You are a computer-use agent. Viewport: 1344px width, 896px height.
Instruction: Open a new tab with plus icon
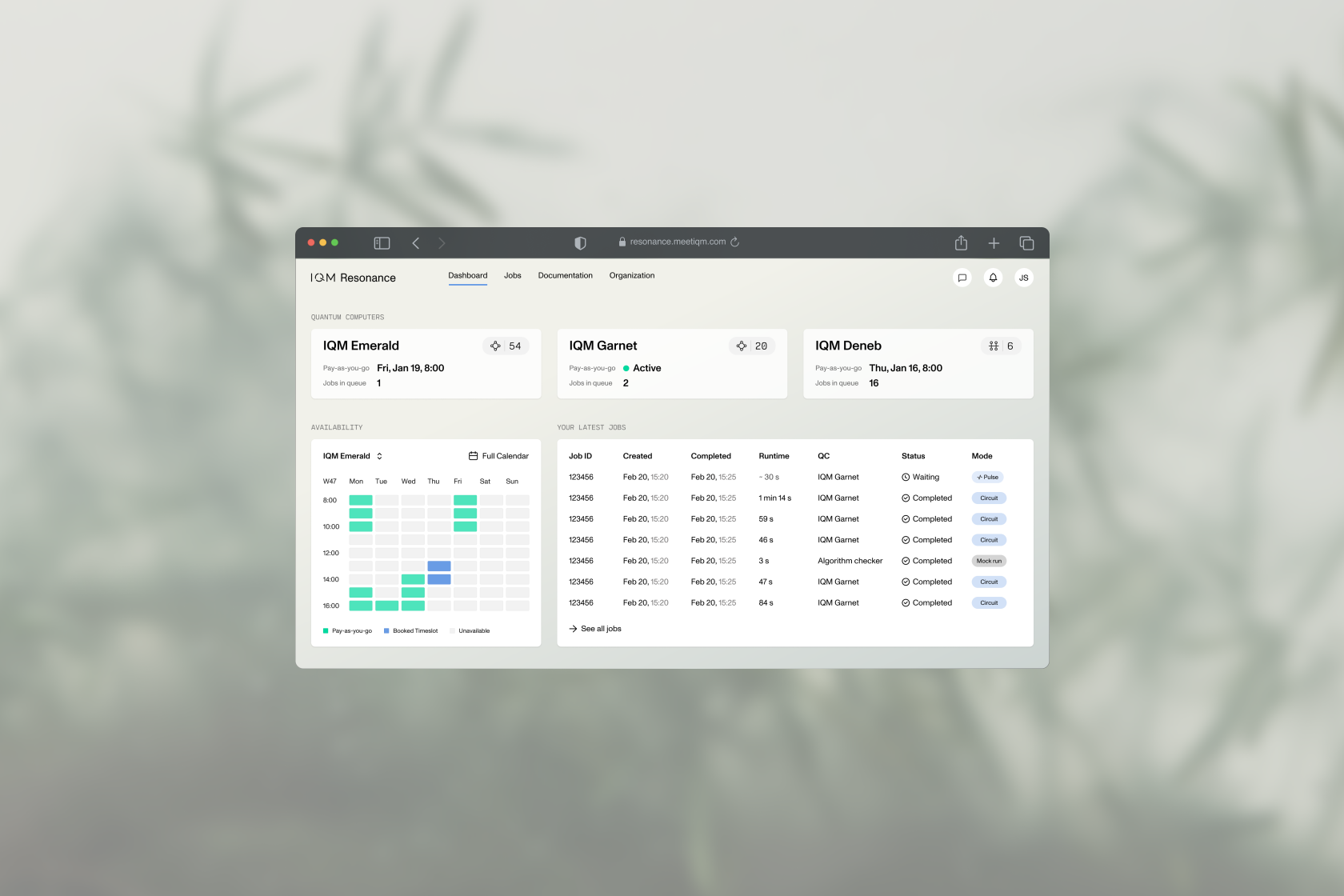[994, 243]
